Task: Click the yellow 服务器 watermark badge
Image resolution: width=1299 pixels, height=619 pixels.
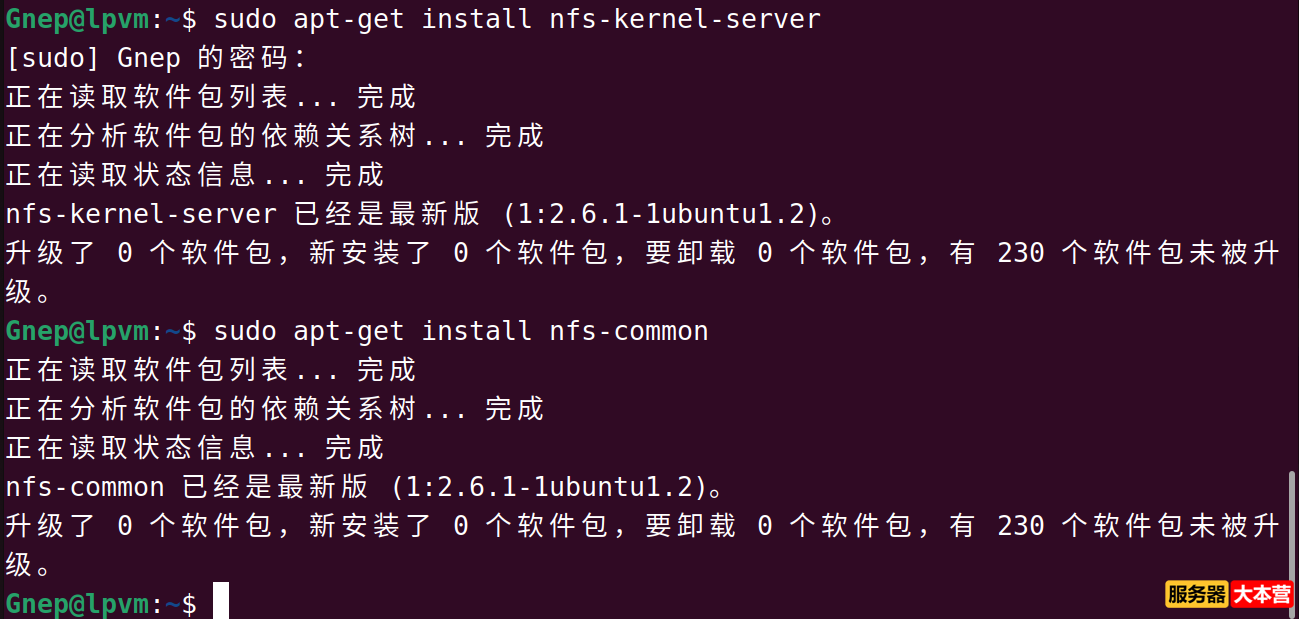Action: coord(1196,595)
